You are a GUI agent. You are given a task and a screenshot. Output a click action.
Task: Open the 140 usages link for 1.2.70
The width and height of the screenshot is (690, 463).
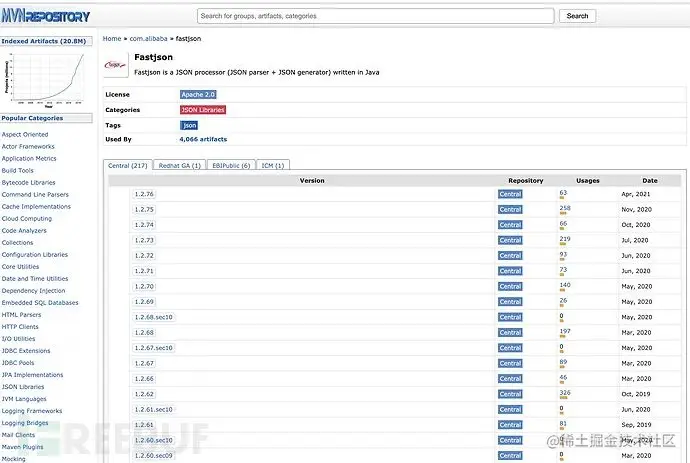click(x=565, y=285)
